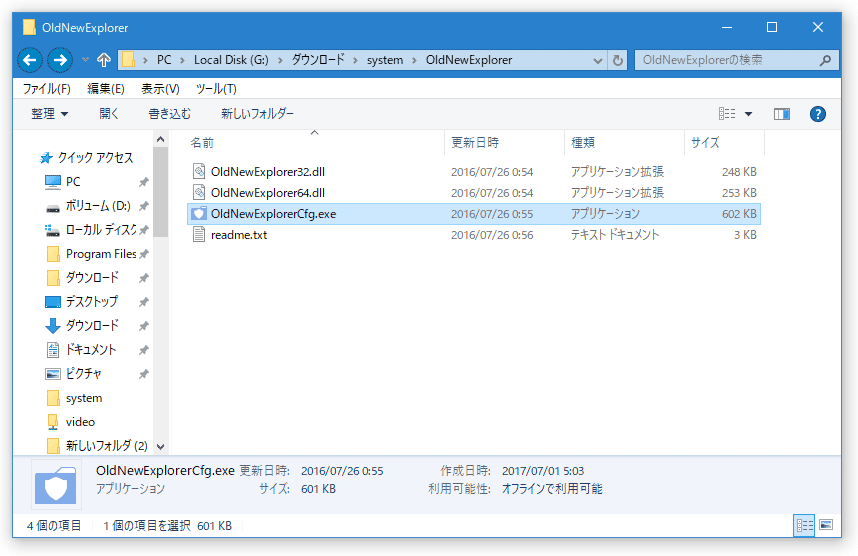
Task: Click the OldNewExplorerCfg.exe shield icon in list
Action: (x=199, y=213)
